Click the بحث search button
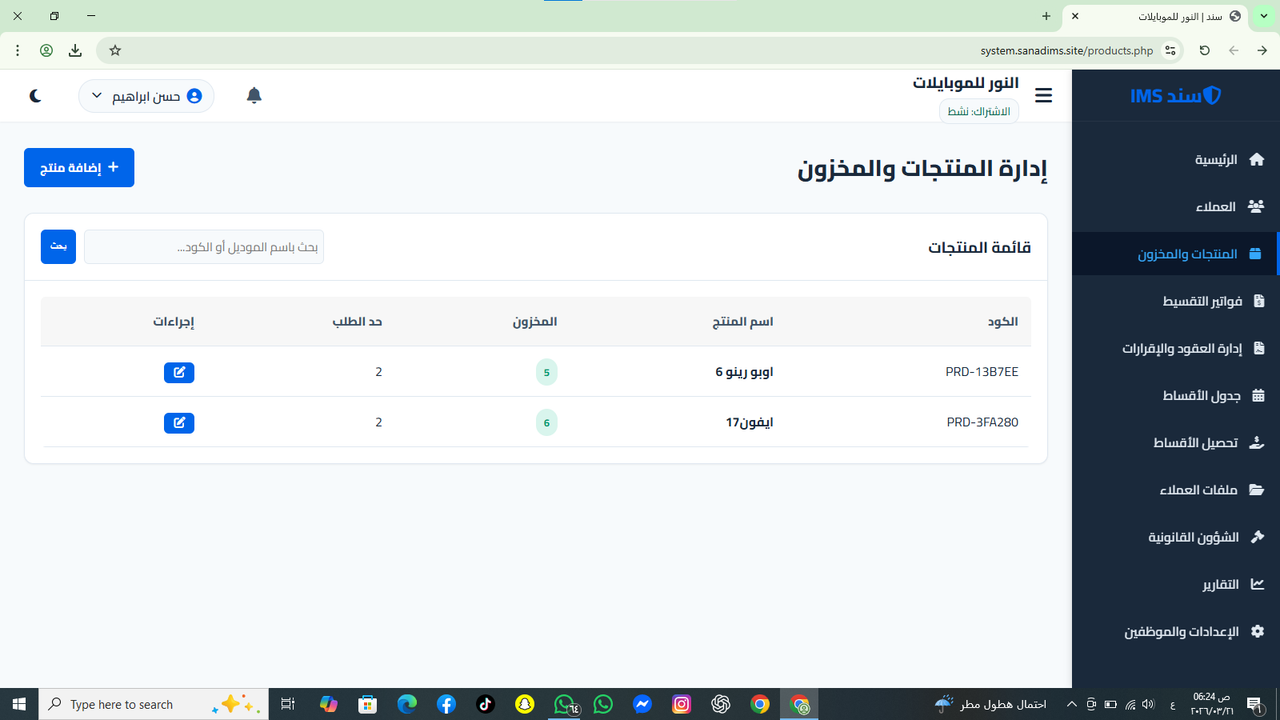The height and width of the screenshot is (720, 1280). pyautogui.click(x=58, y=247)
